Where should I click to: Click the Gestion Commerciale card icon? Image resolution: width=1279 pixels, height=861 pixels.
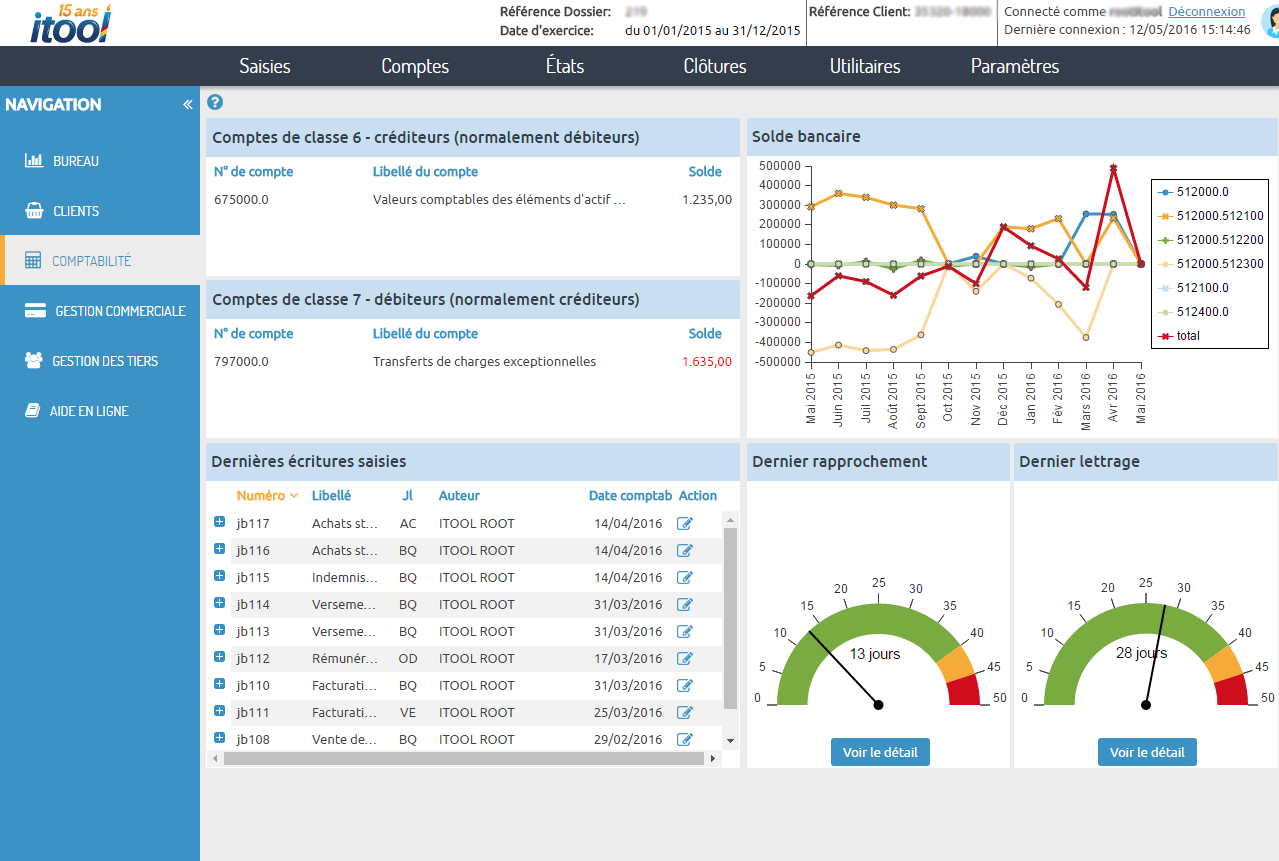(34, 311)
